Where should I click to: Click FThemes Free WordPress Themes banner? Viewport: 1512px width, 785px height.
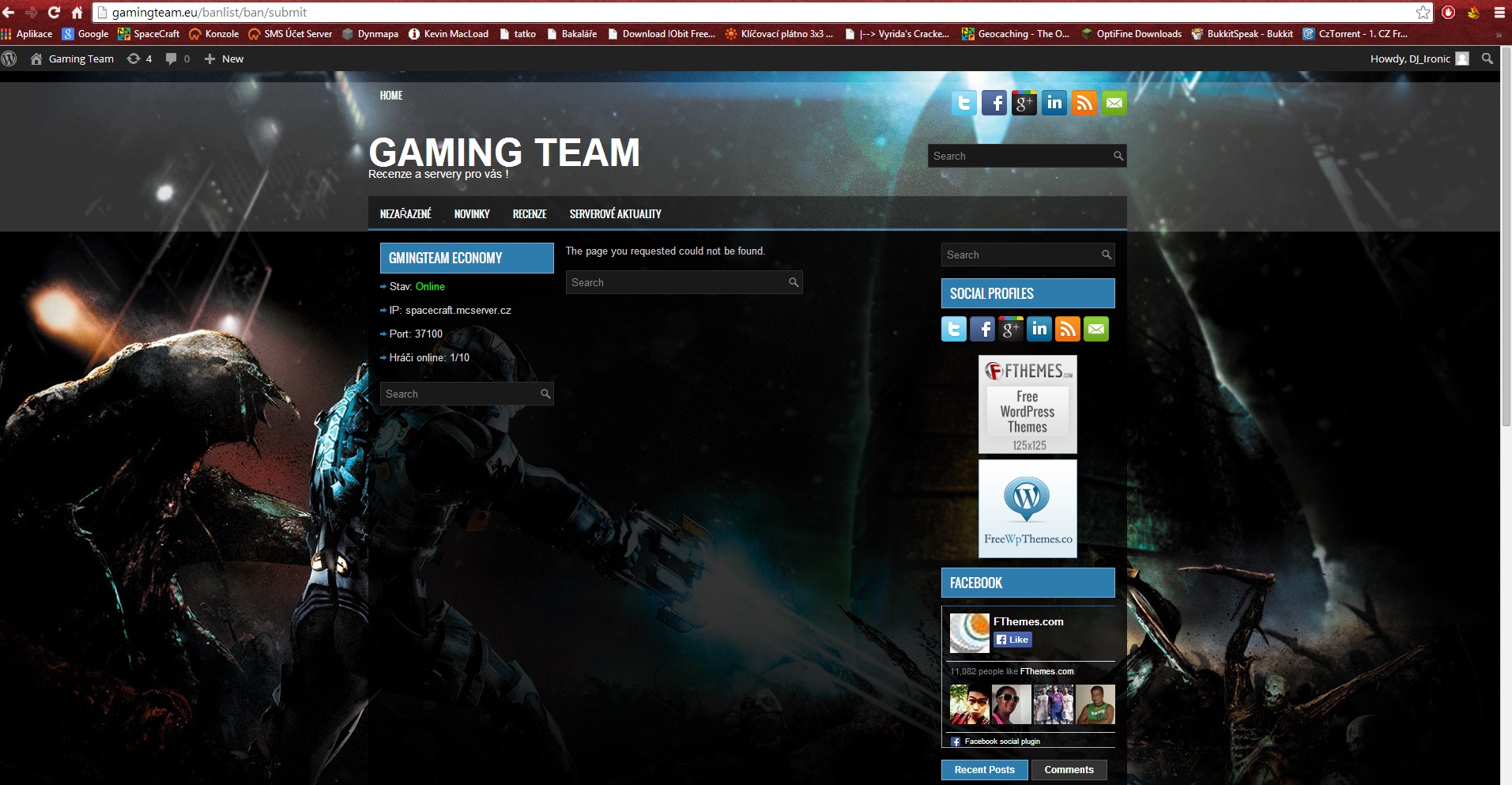click(1027, 404)
